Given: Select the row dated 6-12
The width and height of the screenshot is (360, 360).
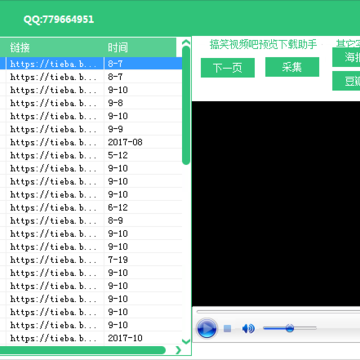Looking at the screenshot, I should 91,208.
